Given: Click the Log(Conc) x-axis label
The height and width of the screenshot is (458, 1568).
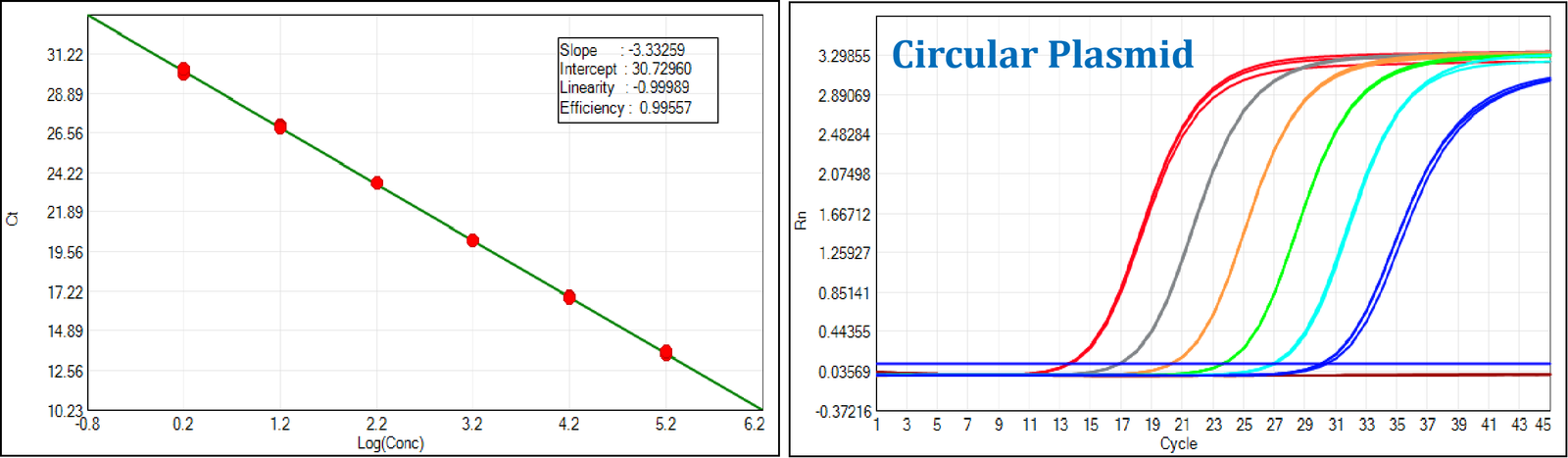Looking at the screenshot, I should [390, 443].
